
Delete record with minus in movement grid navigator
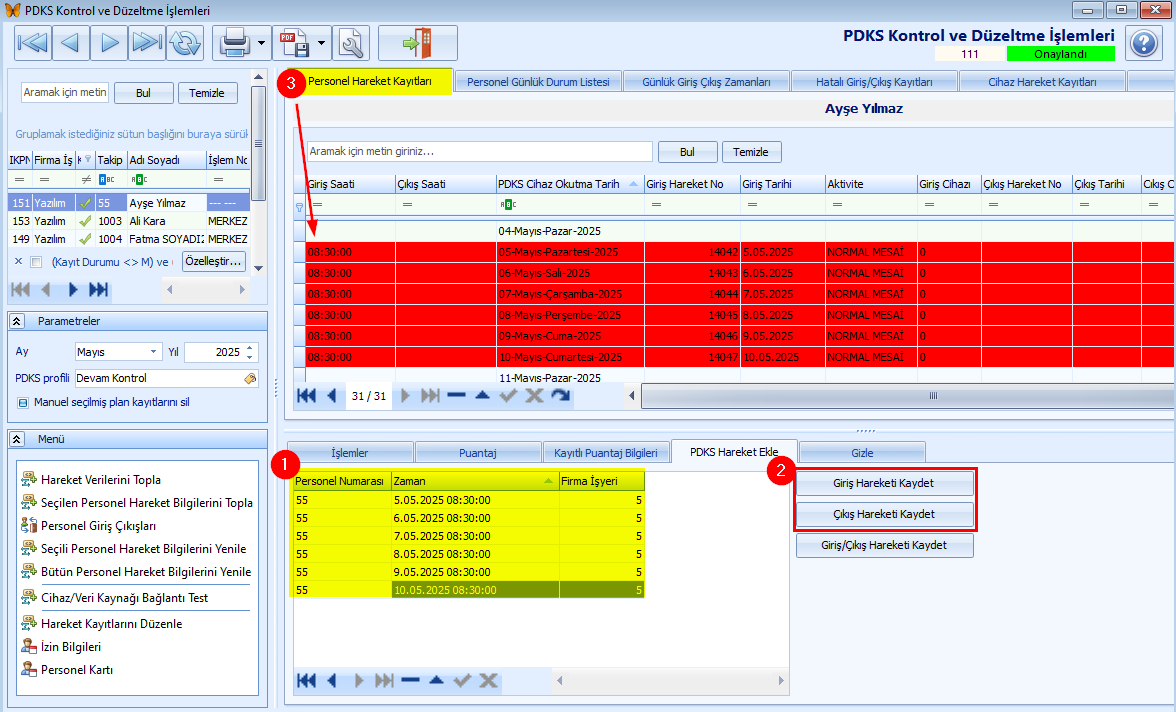[456, 395]
